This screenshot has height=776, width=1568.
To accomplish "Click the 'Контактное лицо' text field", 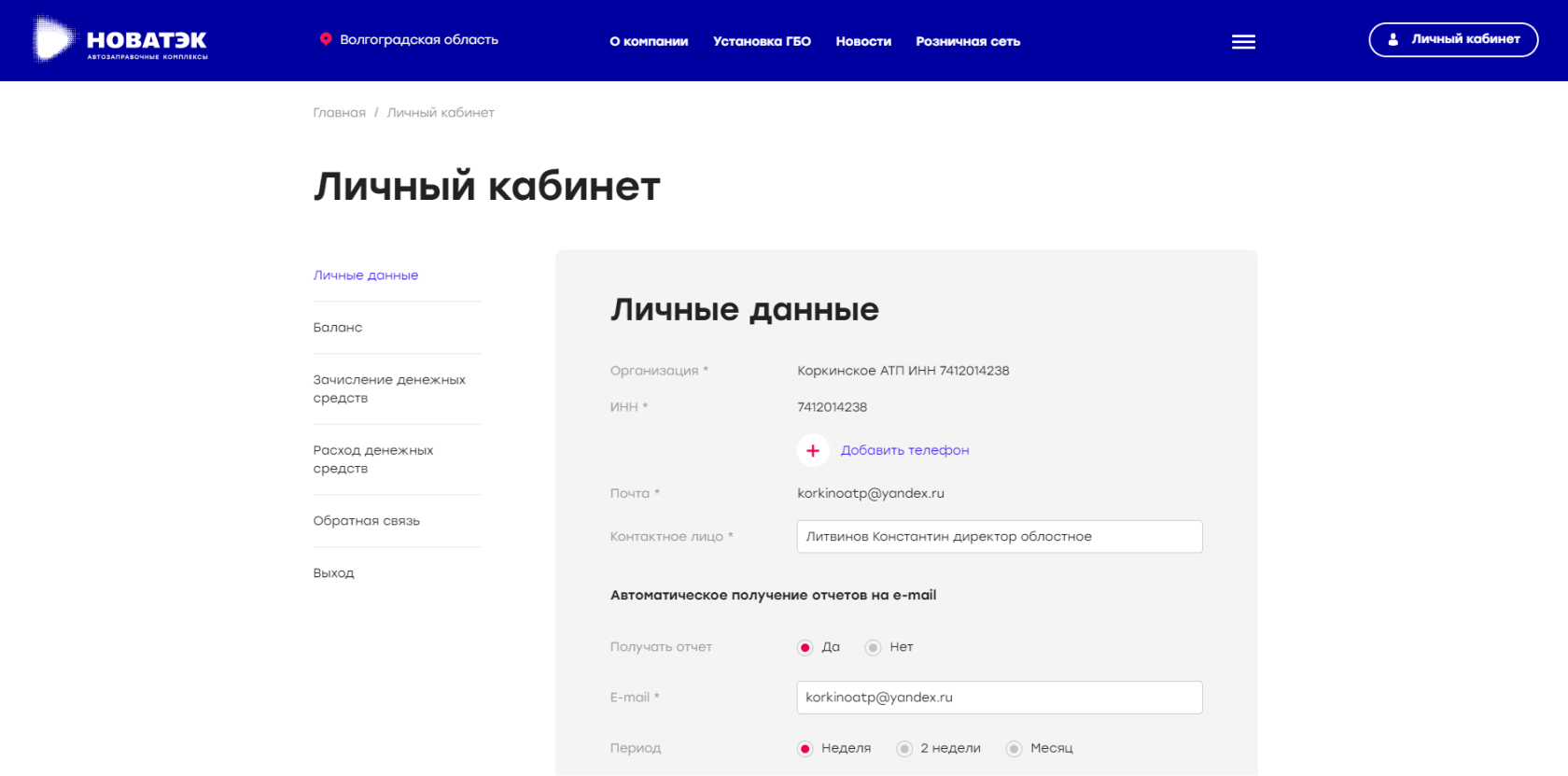I will (x=999, y=537).
